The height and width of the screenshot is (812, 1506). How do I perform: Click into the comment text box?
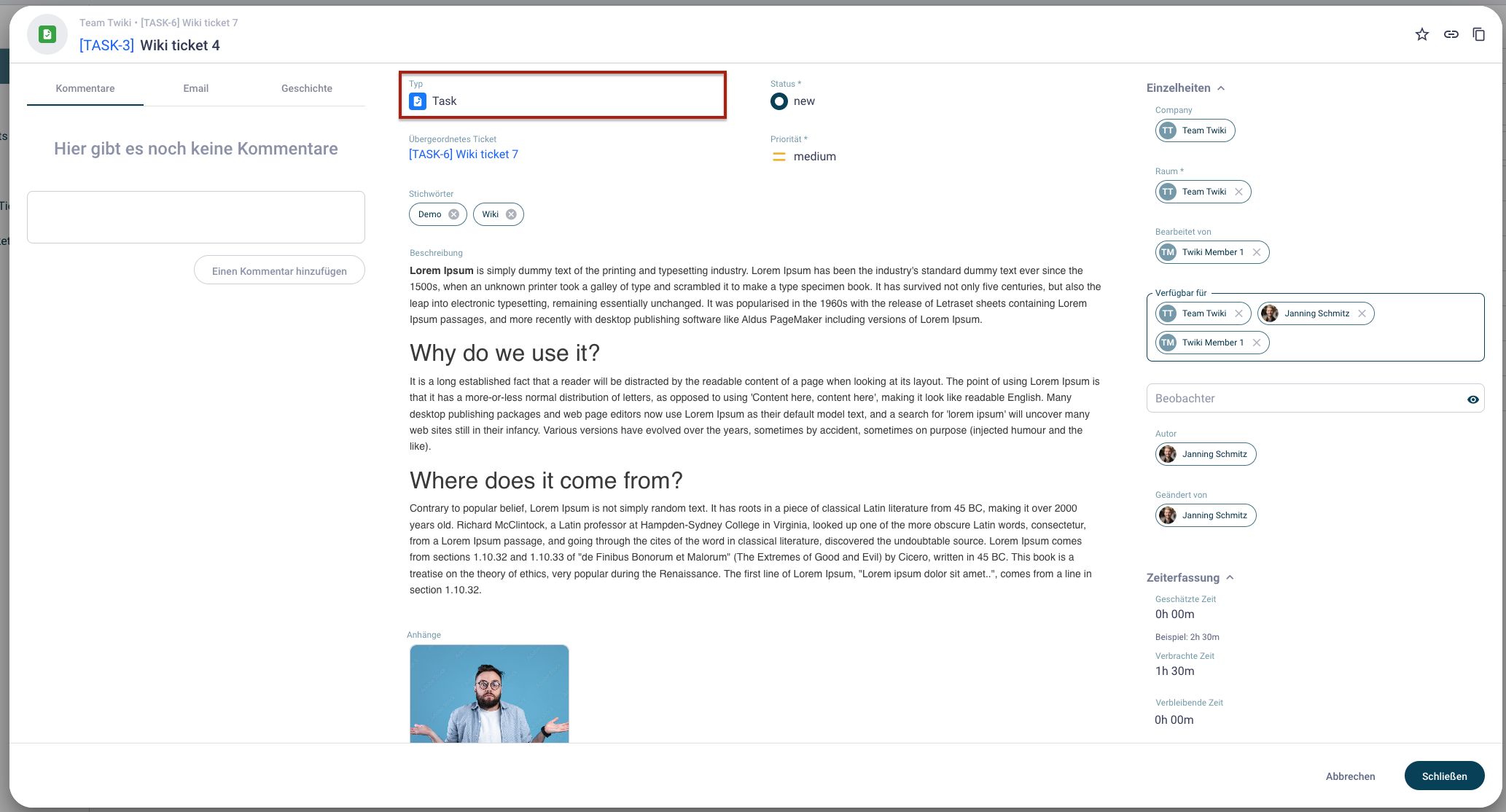click(x=196, y=217)
